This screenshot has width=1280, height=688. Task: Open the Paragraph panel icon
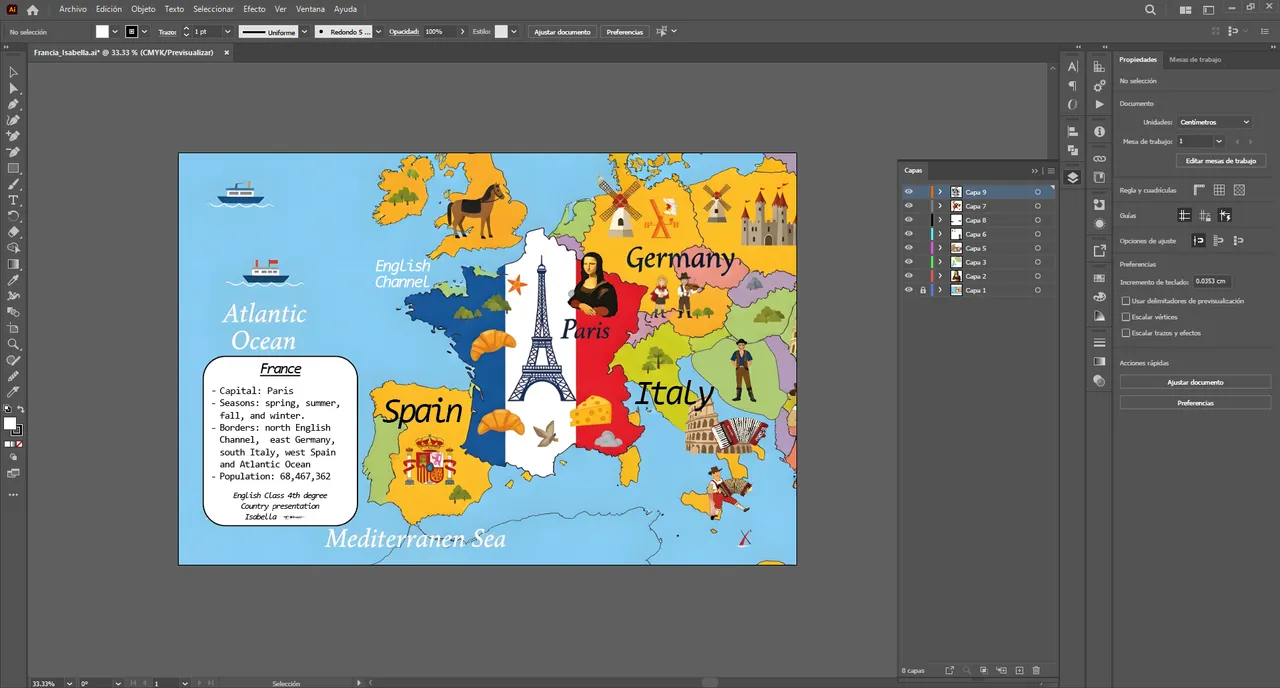(1073, 85)
